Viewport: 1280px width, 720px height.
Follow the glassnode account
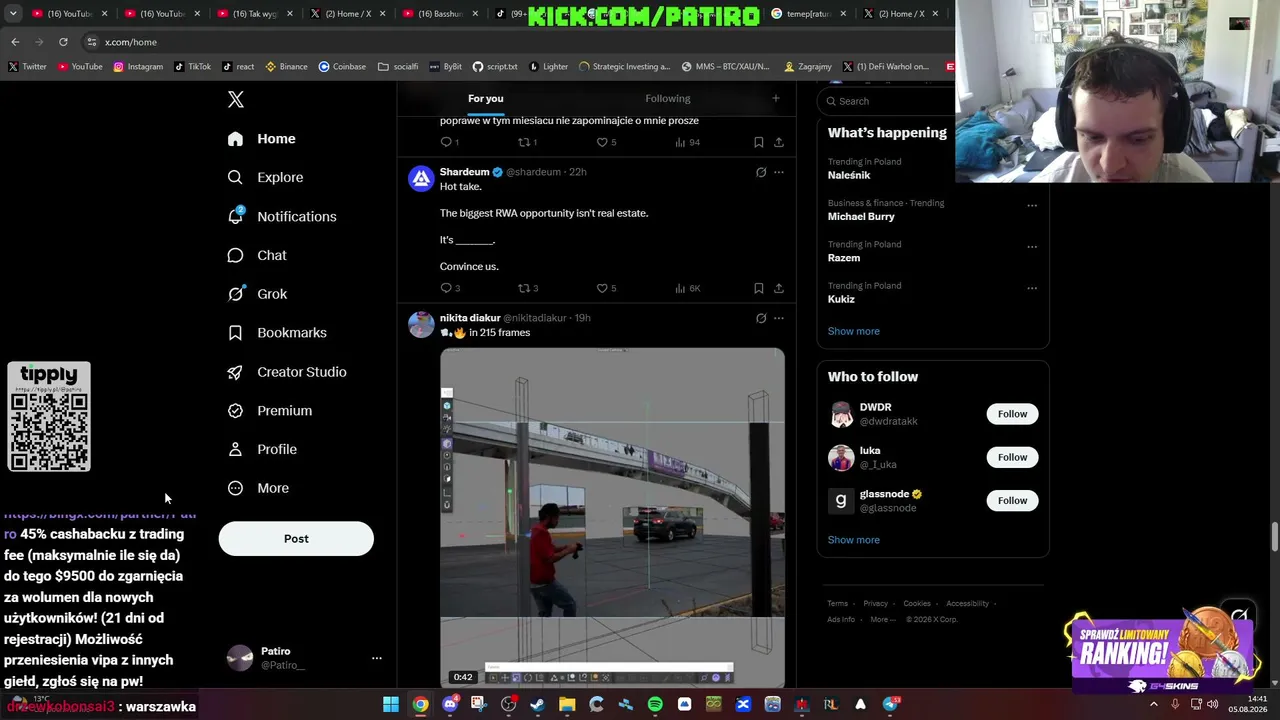1012,500
